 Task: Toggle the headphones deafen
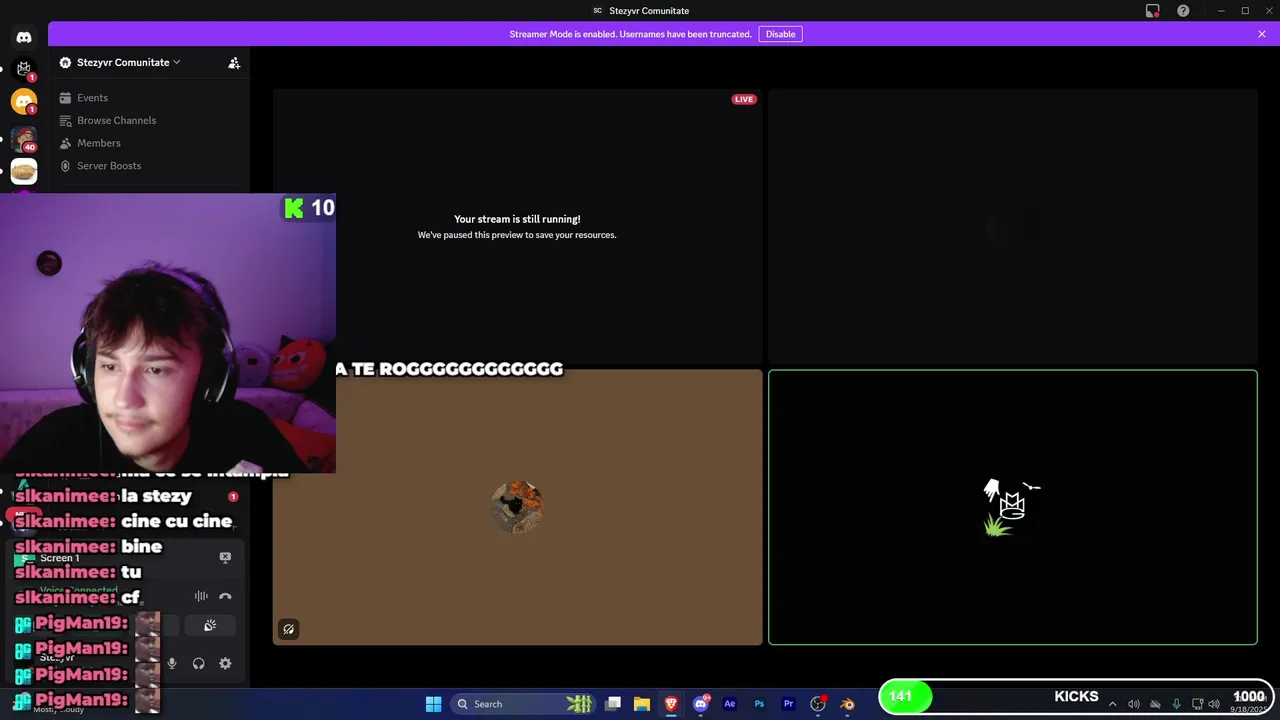pos(198,663)
